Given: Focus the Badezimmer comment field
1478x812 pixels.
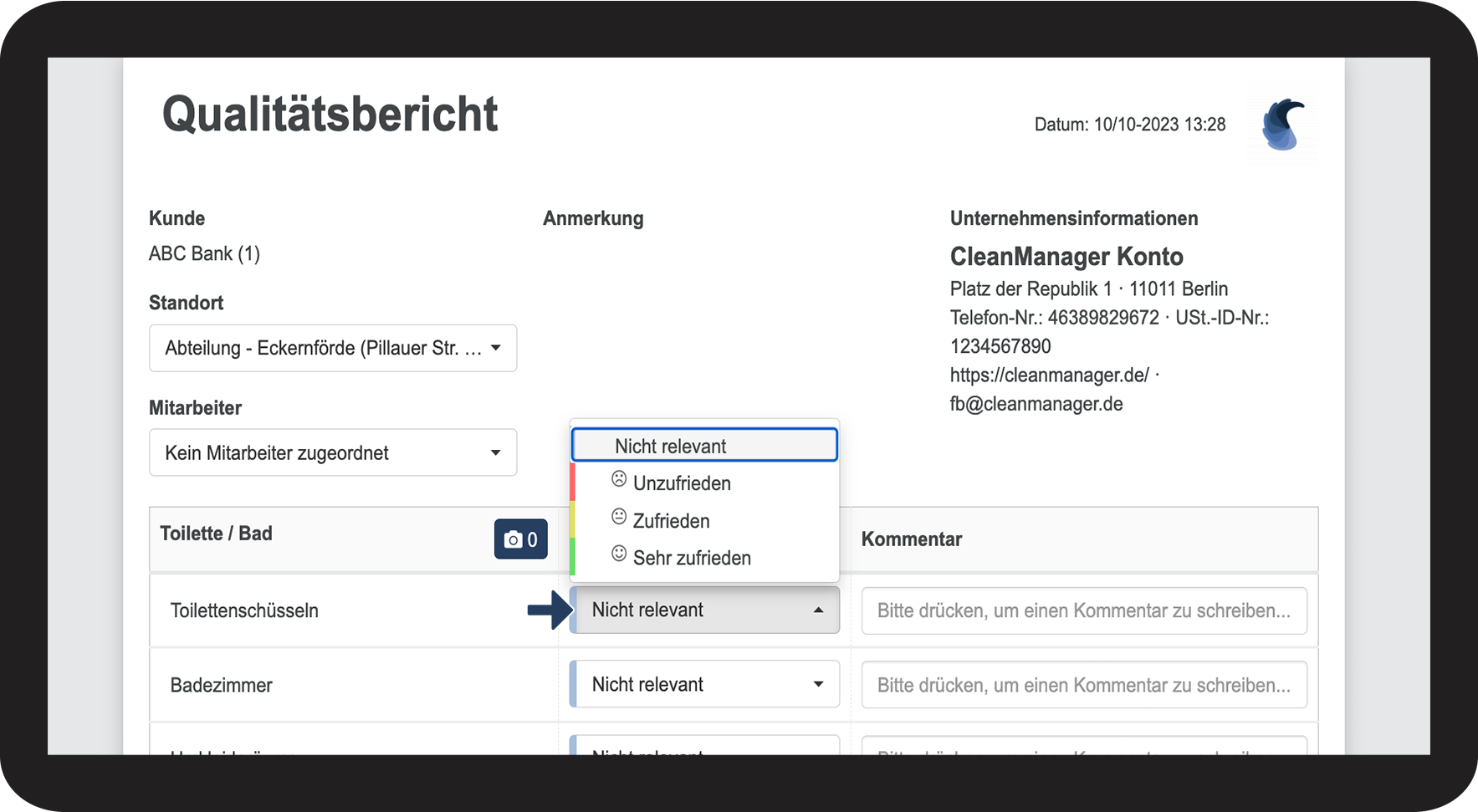Looking at the screenshot, I should point(1084,685).
